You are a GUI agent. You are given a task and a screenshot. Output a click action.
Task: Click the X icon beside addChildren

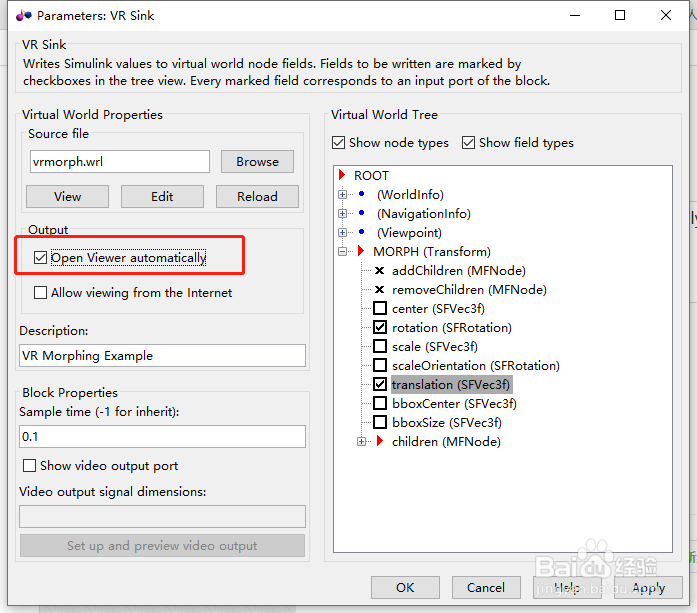point(380,270)
